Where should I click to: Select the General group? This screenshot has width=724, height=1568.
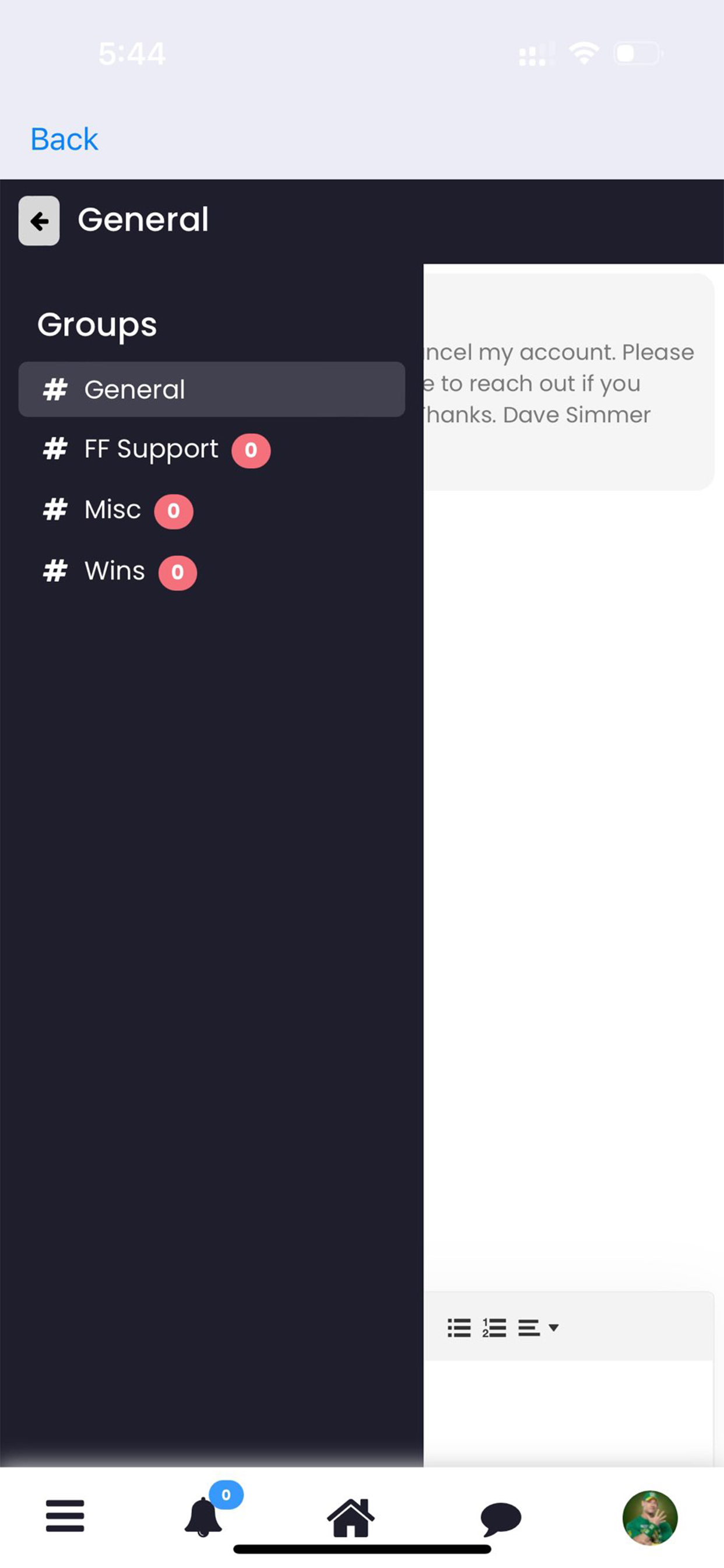coord(212,390)
